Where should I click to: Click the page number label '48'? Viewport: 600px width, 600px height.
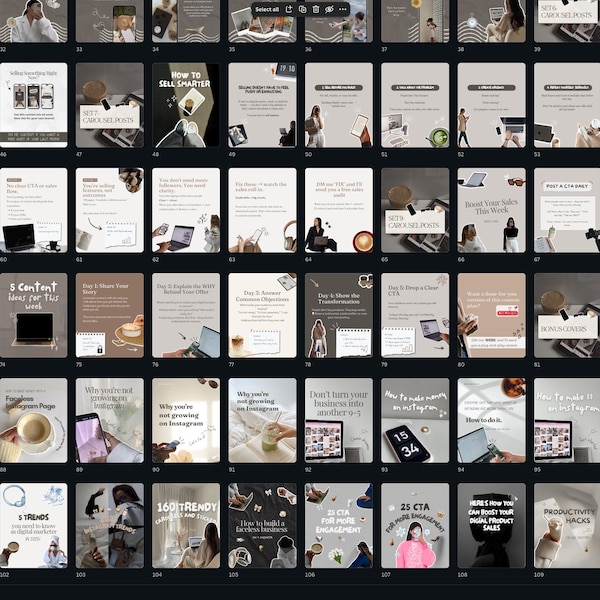pyautogui.click(x=156, y=155)
